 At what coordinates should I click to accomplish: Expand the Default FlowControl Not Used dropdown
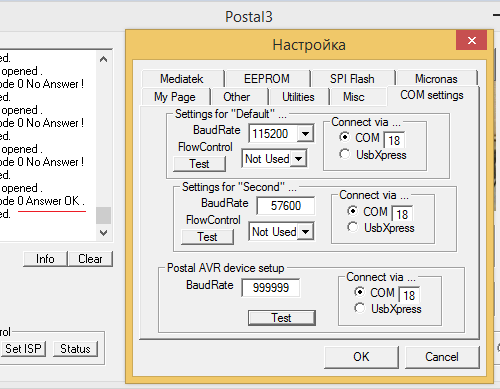(x=298, y=159)
